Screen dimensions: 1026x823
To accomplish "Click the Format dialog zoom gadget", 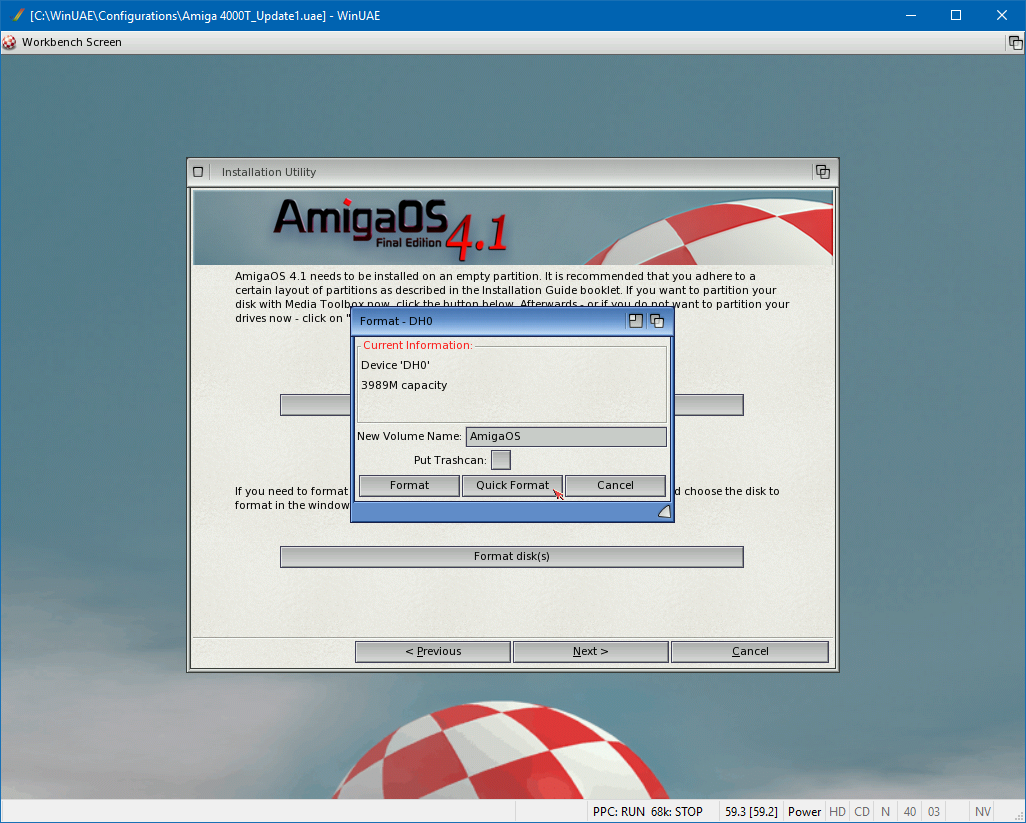I will point(635,321).
